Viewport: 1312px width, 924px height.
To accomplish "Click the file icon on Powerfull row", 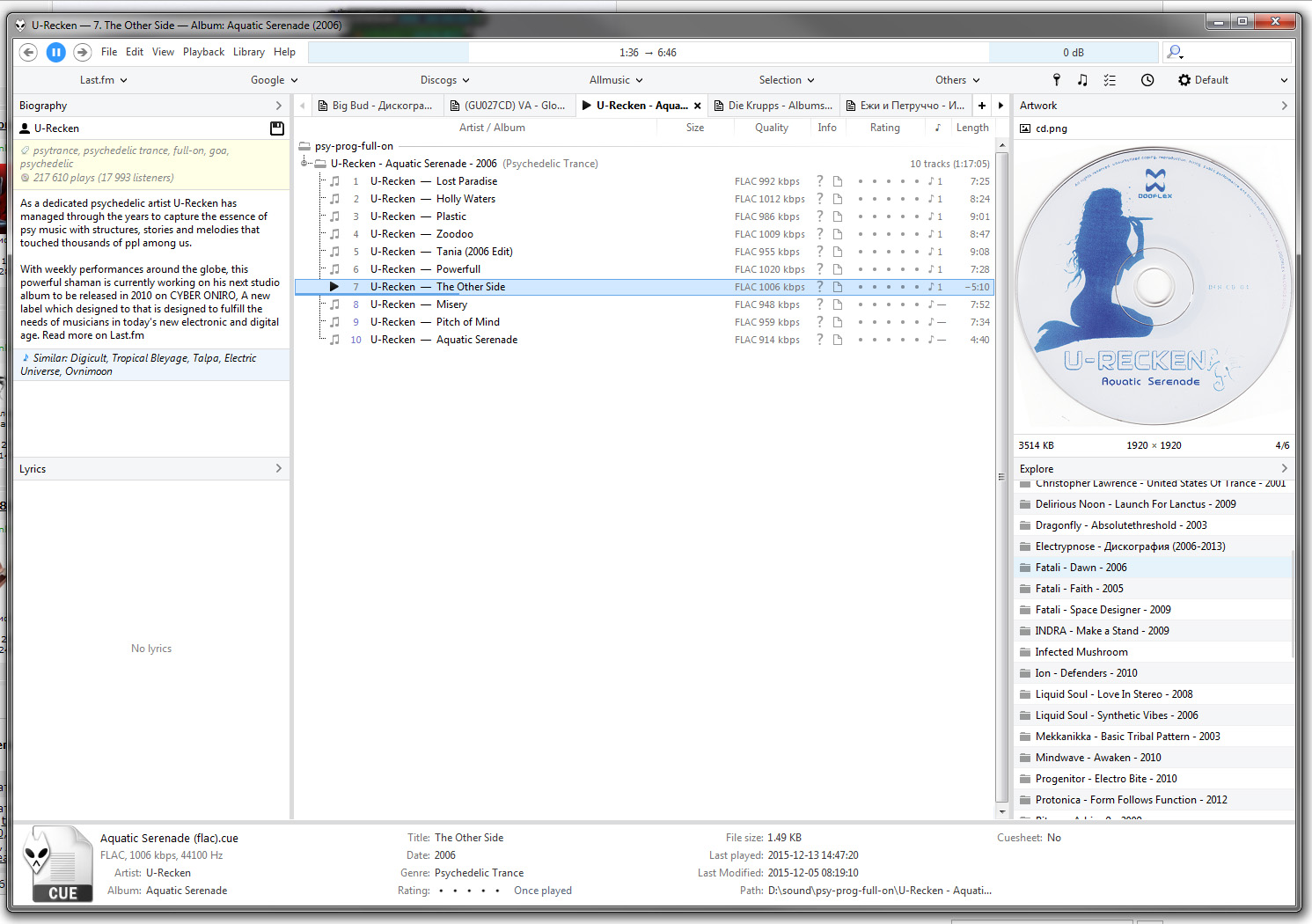I will click(x=838, y=269).
